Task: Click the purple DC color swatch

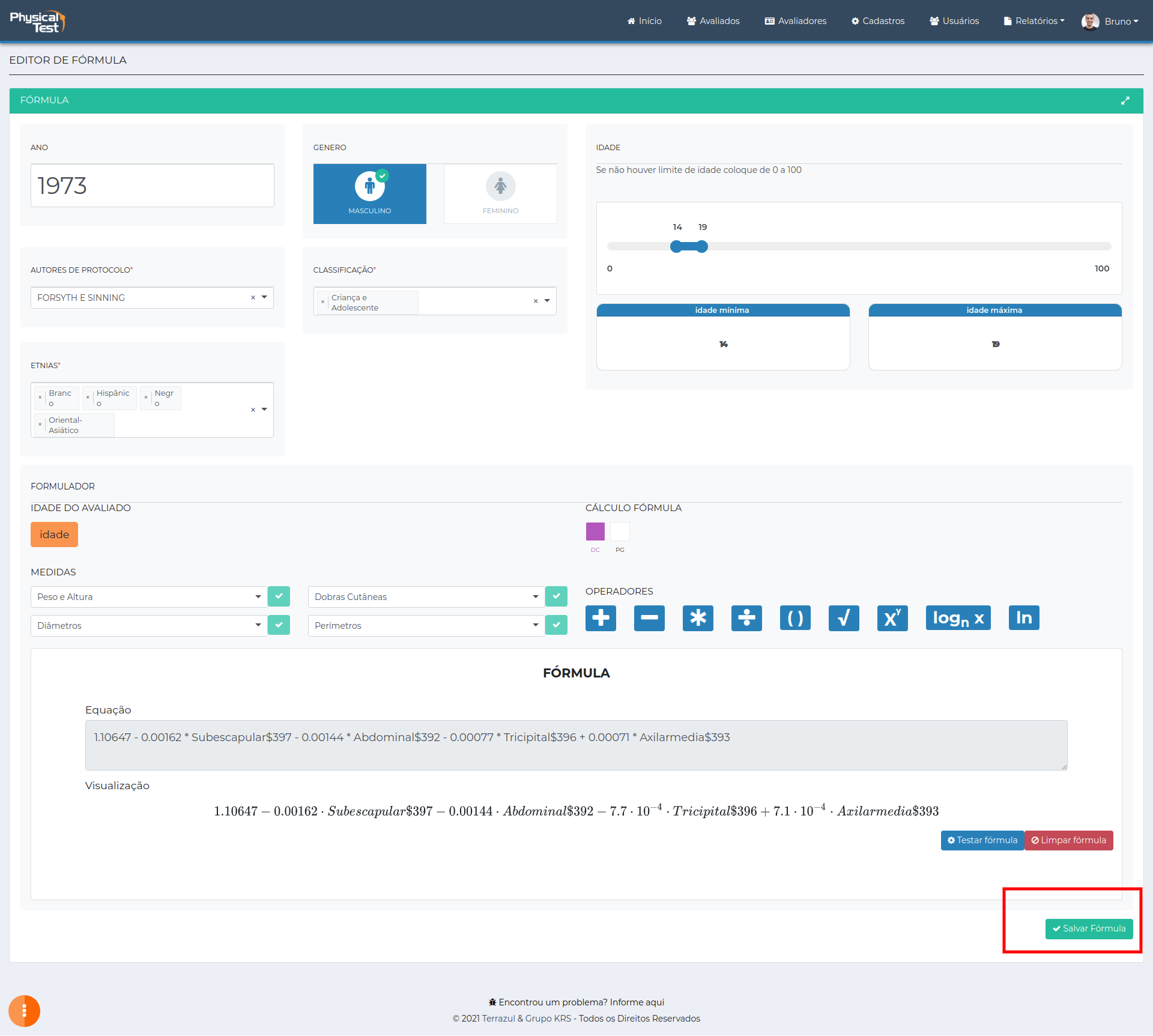Action: click(x=595, y=532)
